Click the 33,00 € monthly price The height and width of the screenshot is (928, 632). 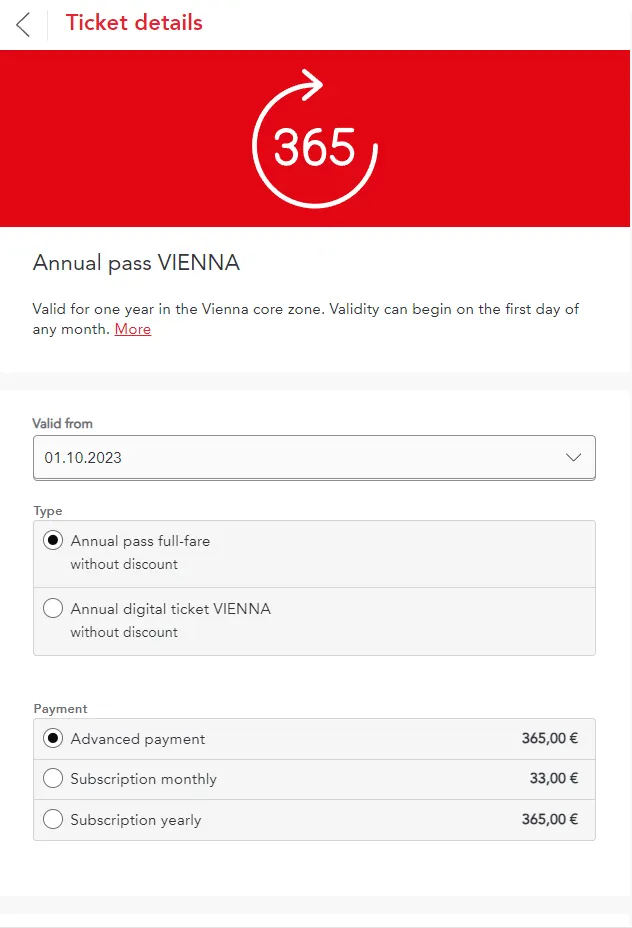tap(553, 779)
